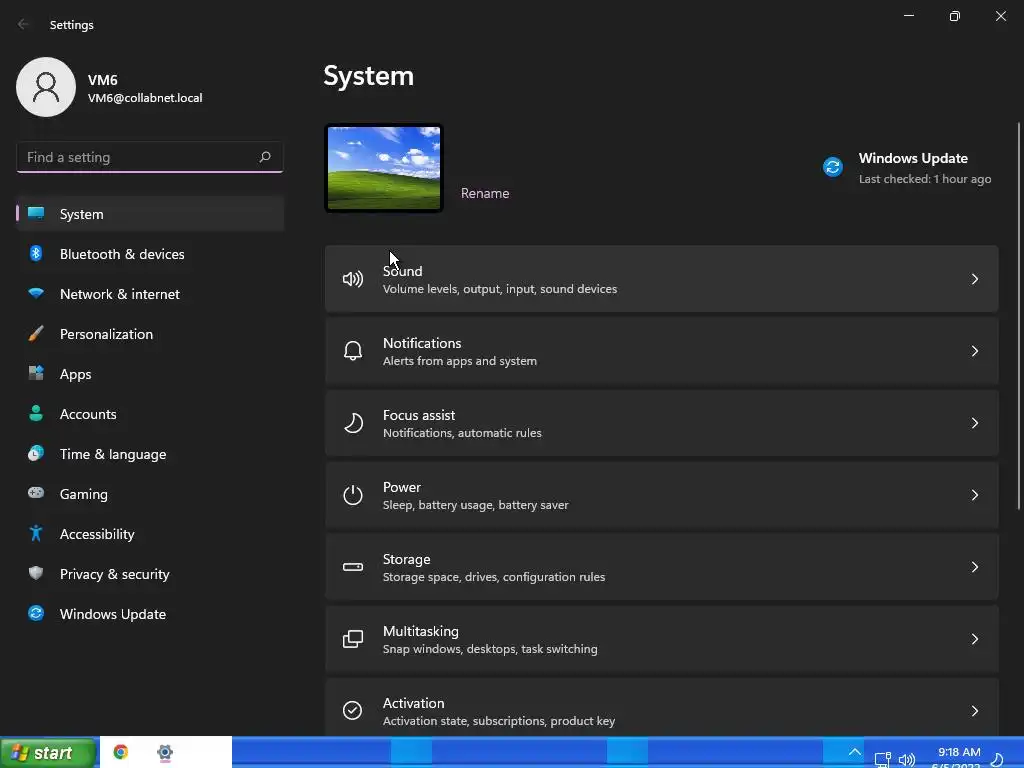Click the Notifications bell icon
Image resolution: width=1024 pixels, height=768 pixels.
pyautogui.click(x=353, y=351)
